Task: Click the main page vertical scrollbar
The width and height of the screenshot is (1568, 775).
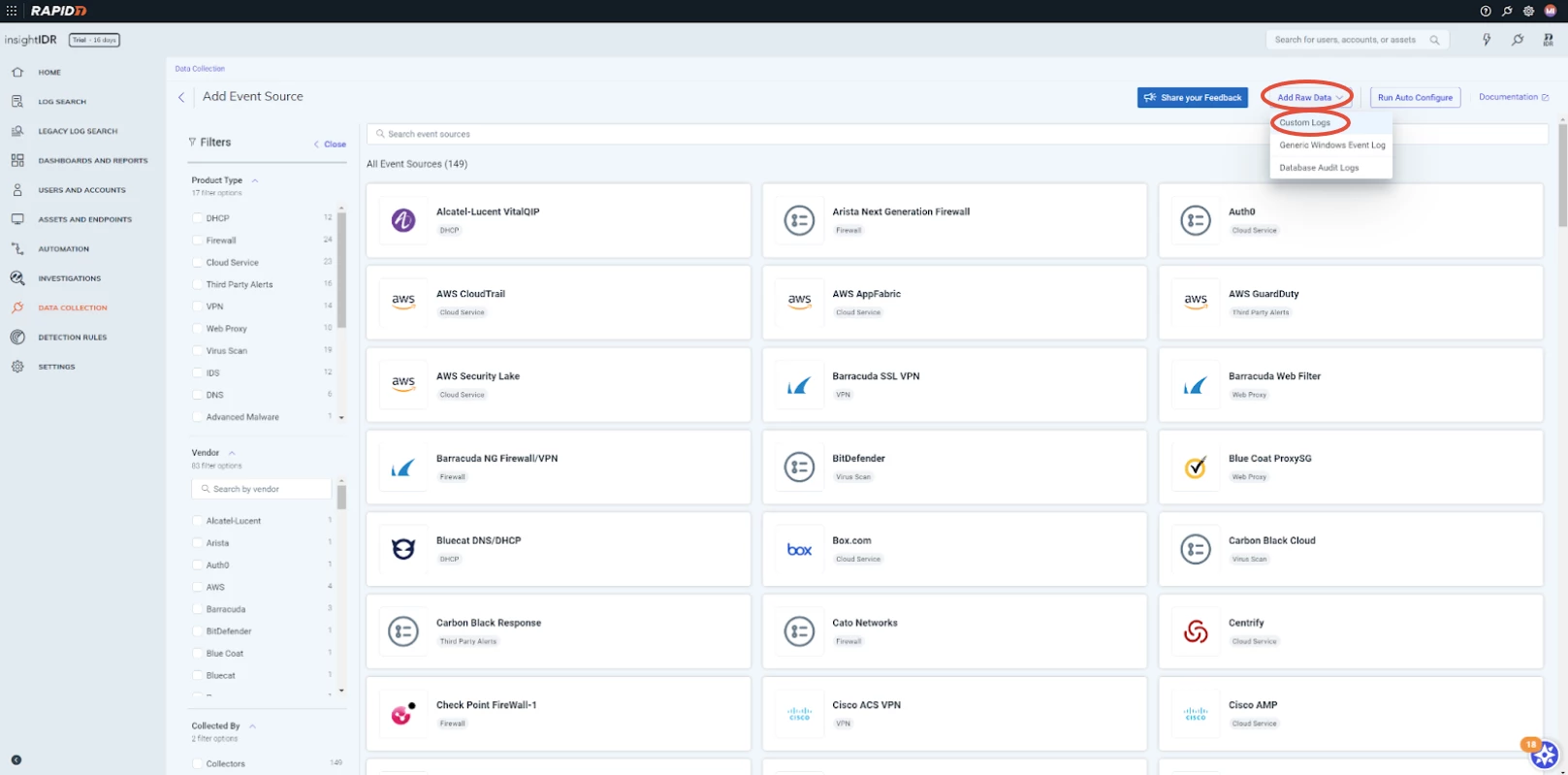Action: point(1562,175)
